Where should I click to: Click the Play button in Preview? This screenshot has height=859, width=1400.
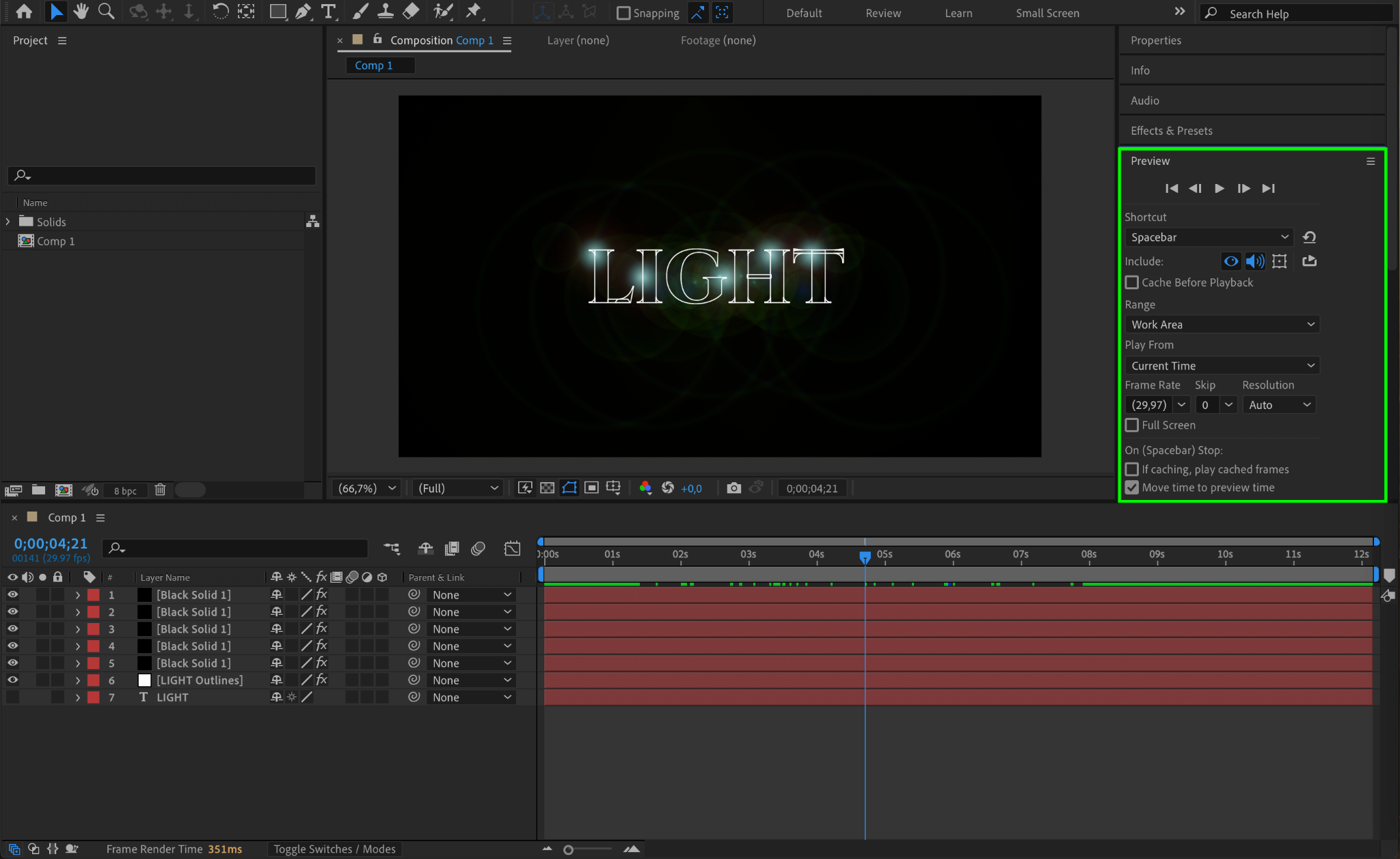[1220, 189]
